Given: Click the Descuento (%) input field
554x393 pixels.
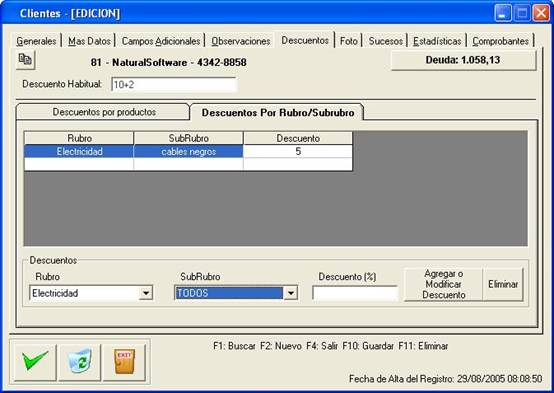Looking at the screenshot, I should [355, 293].
